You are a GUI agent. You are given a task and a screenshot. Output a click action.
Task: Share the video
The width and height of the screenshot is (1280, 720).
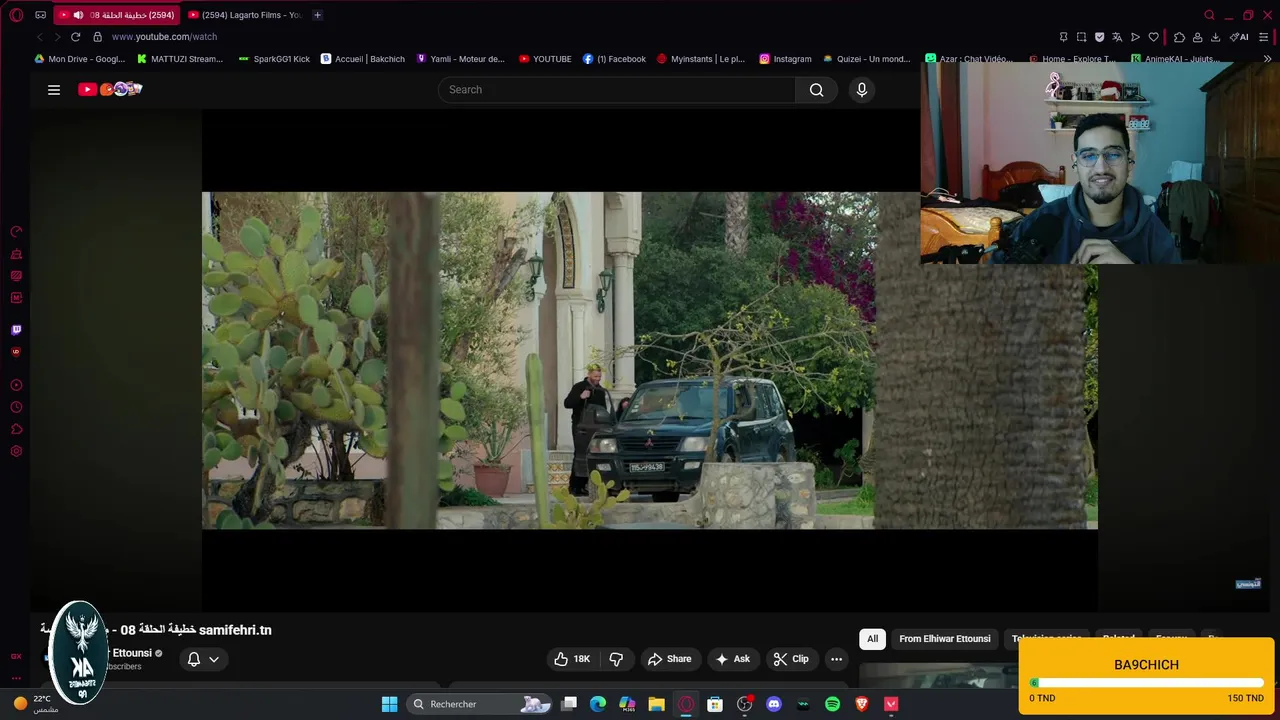tap(669, 659)
